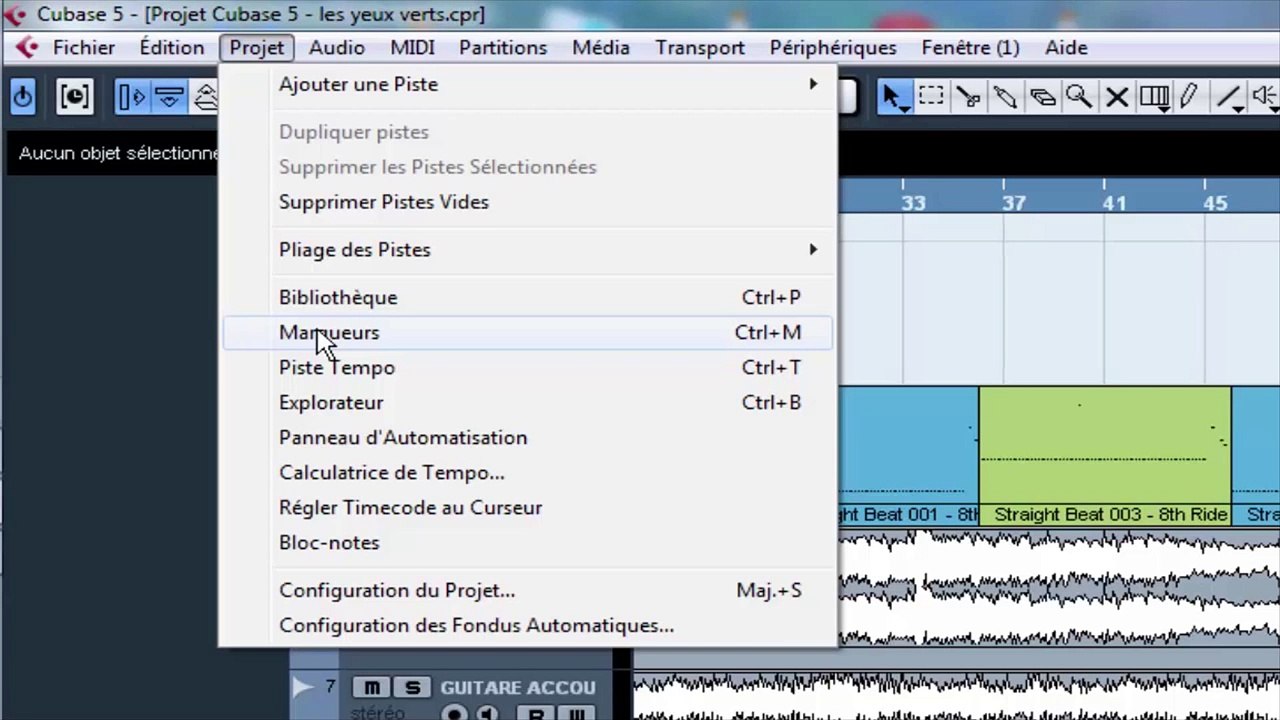The width and height of the screenshot is (1280, 720).
Task: Click ruler at bar 45
Action: pos(1214,203)
